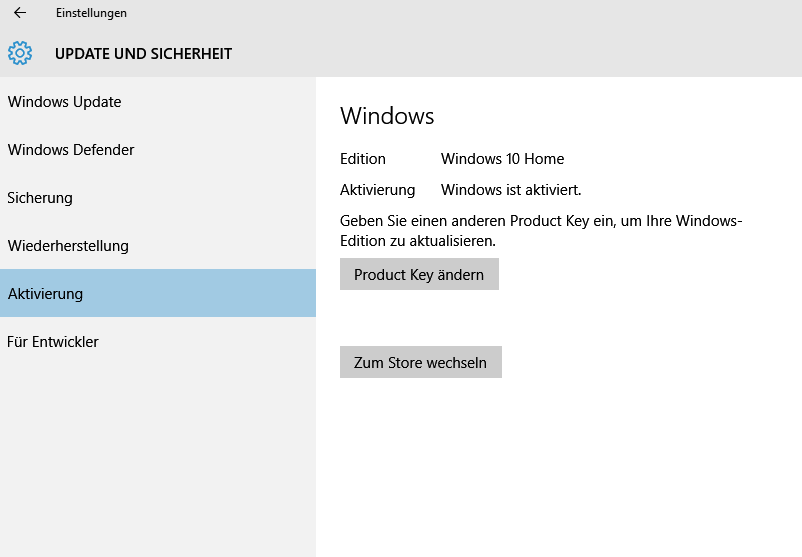
Task: Click the 'Windows ist aktiviert.' status text
Action: point(511,190)
